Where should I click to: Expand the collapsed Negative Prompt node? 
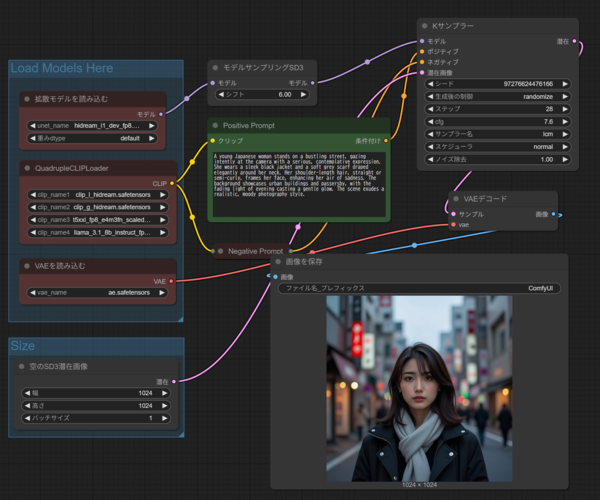point(219,251)
